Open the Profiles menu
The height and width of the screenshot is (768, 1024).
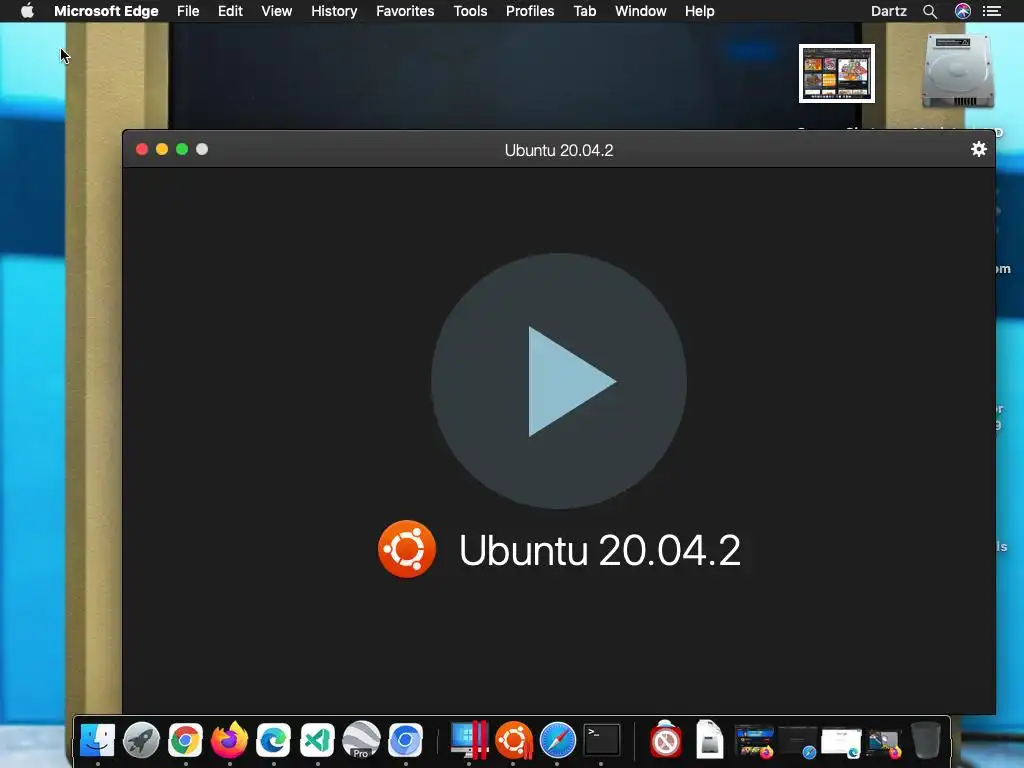point(530,11)
